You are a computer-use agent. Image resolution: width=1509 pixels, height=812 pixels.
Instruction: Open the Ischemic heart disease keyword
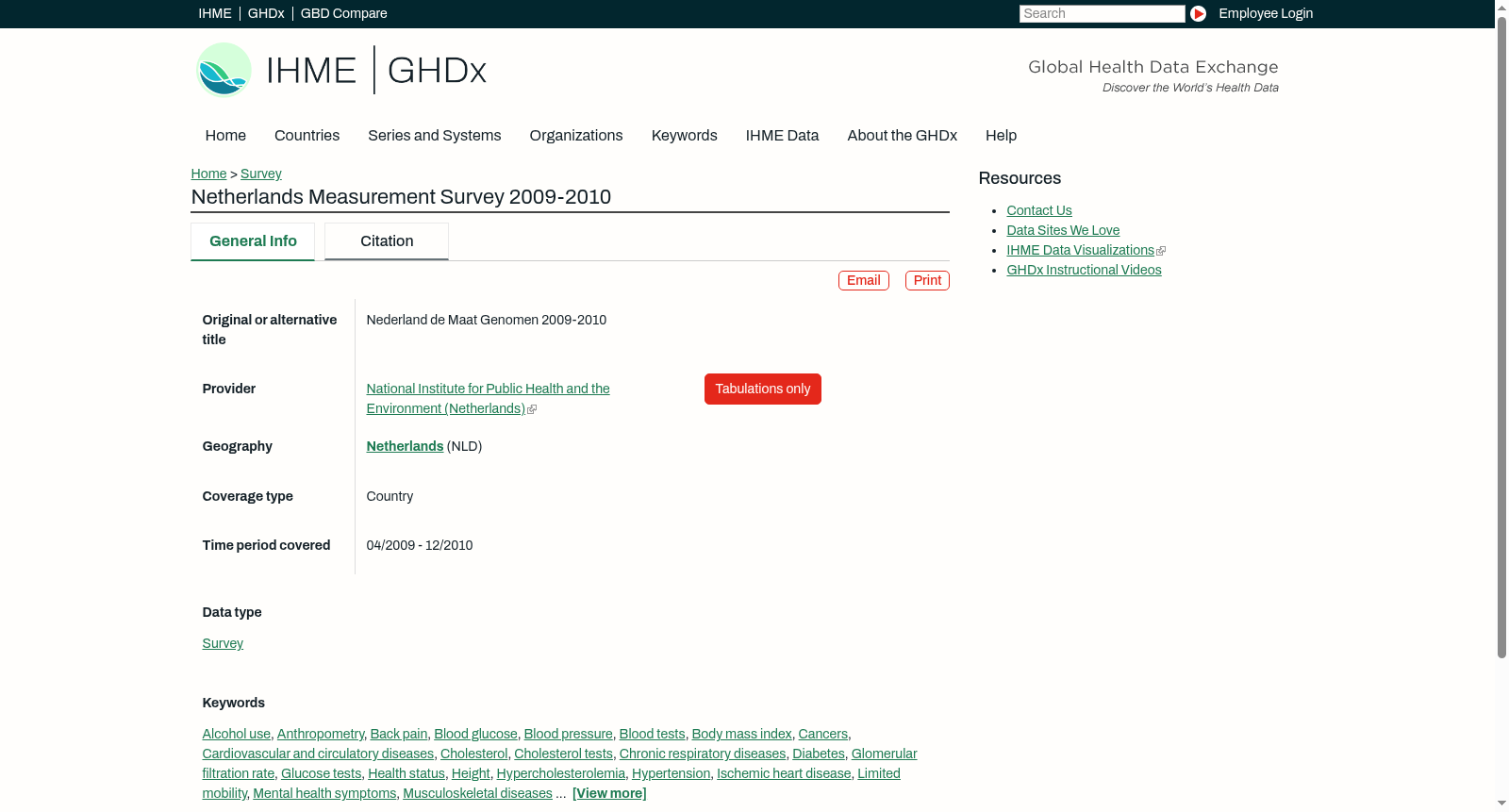(x=784, y=773)
